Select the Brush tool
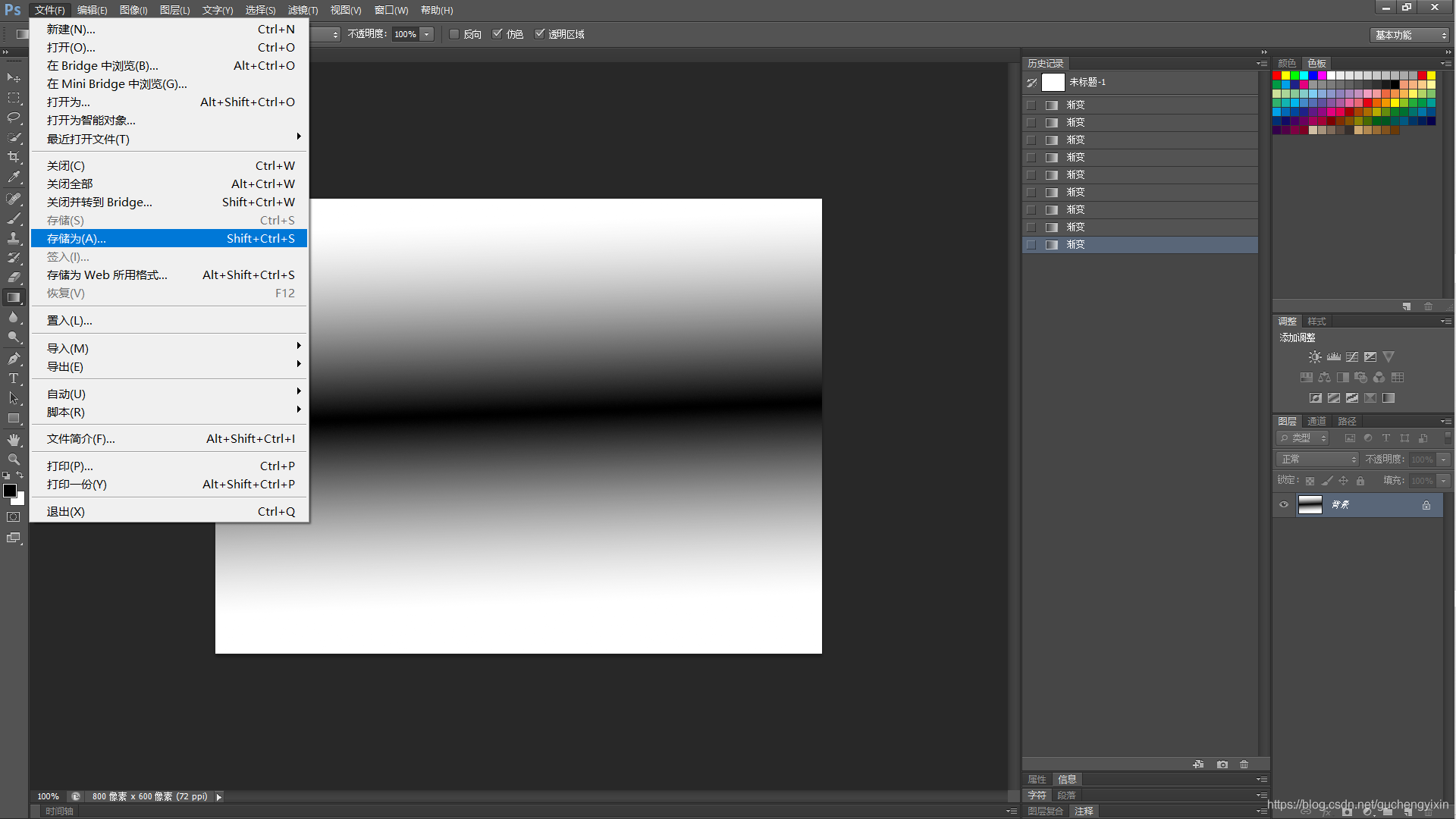 coord(14,218)
